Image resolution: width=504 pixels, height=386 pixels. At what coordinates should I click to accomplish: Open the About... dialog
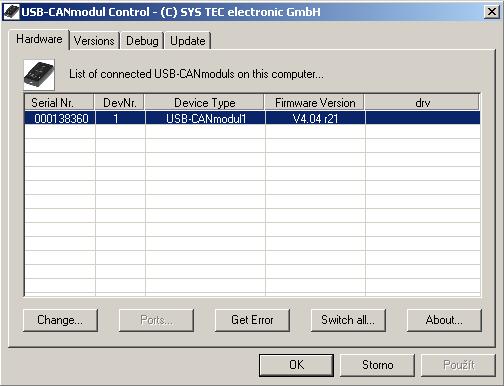444,320
